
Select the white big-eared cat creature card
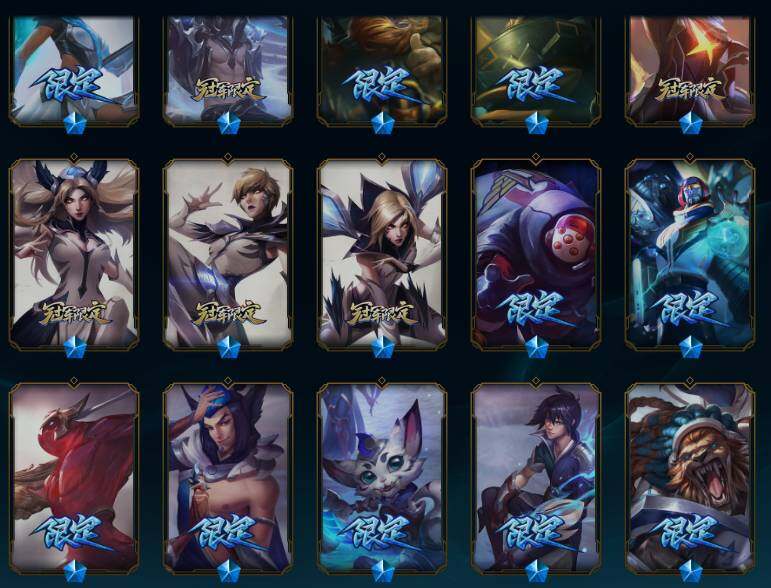[x=382, y=478]
